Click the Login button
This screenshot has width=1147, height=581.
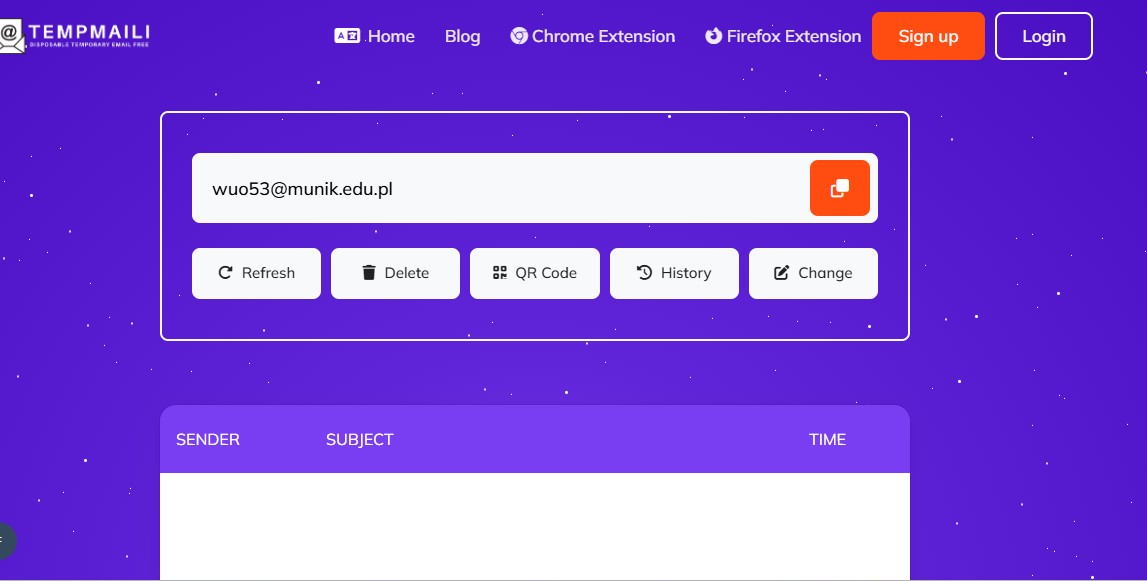[x=1043, y=36]
